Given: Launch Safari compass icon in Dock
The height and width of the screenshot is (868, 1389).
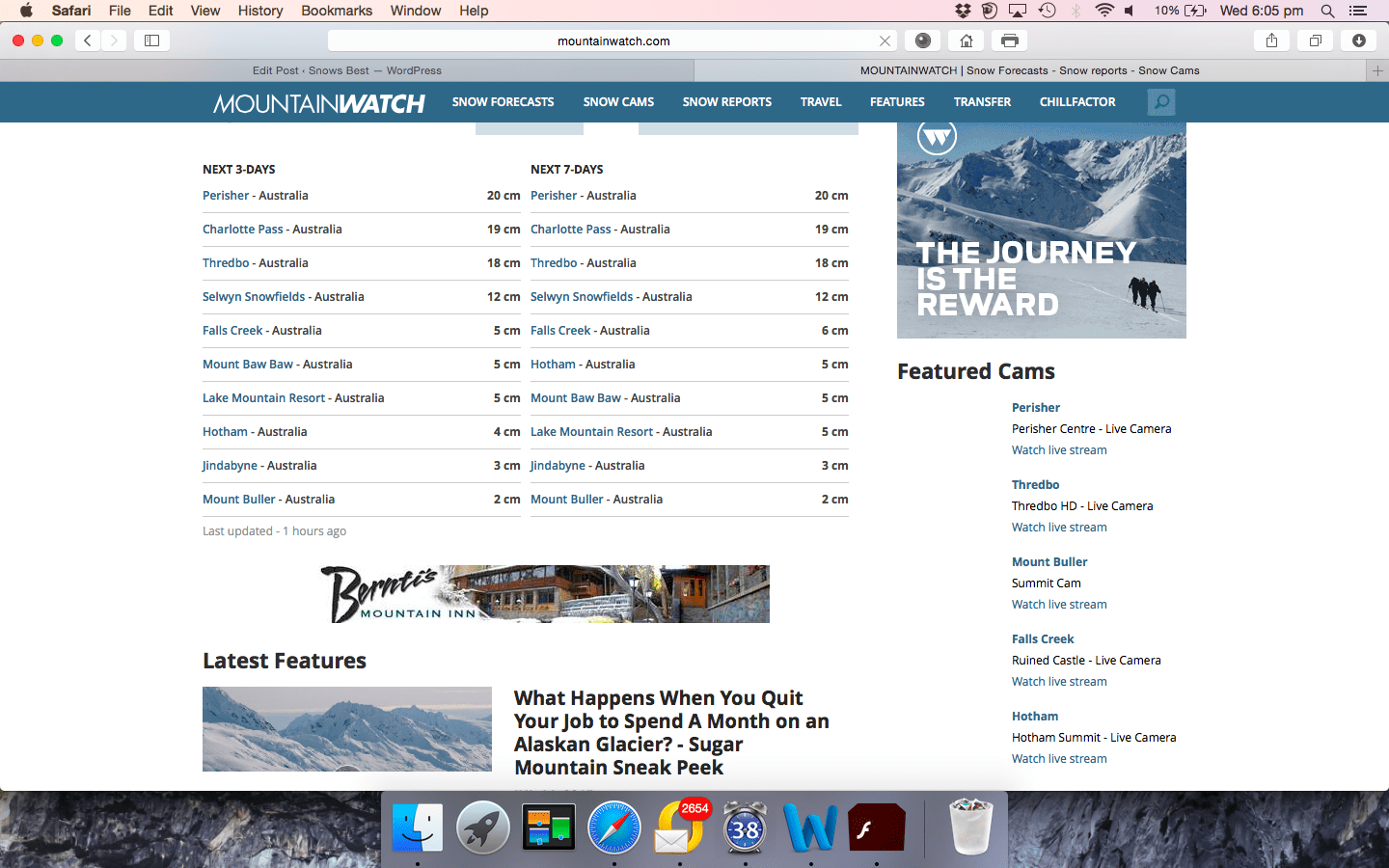Looking at the screenshot, I should point(614,827).
